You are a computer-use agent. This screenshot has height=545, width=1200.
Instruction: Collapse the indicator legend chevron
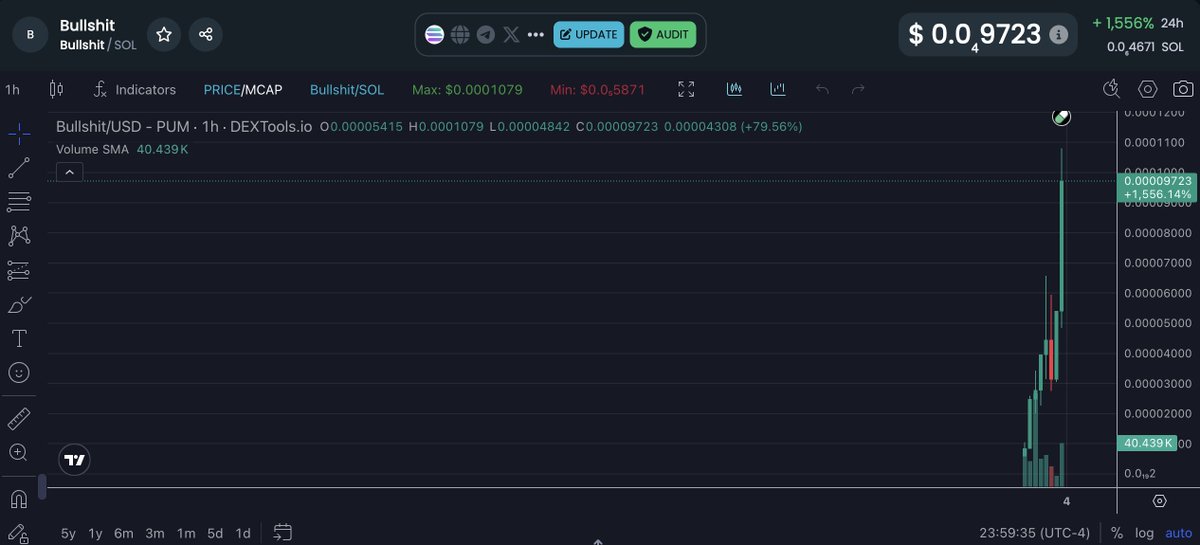pos(69,172)
